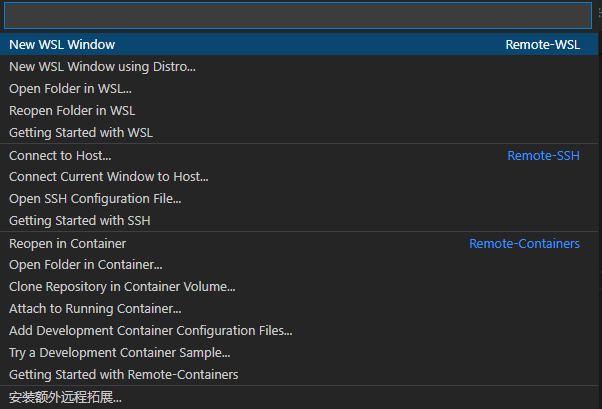Click the blue Remote-SSH group label
This screenshot has height=409, width=602.
pyautogui.click(x=543, y=156)
